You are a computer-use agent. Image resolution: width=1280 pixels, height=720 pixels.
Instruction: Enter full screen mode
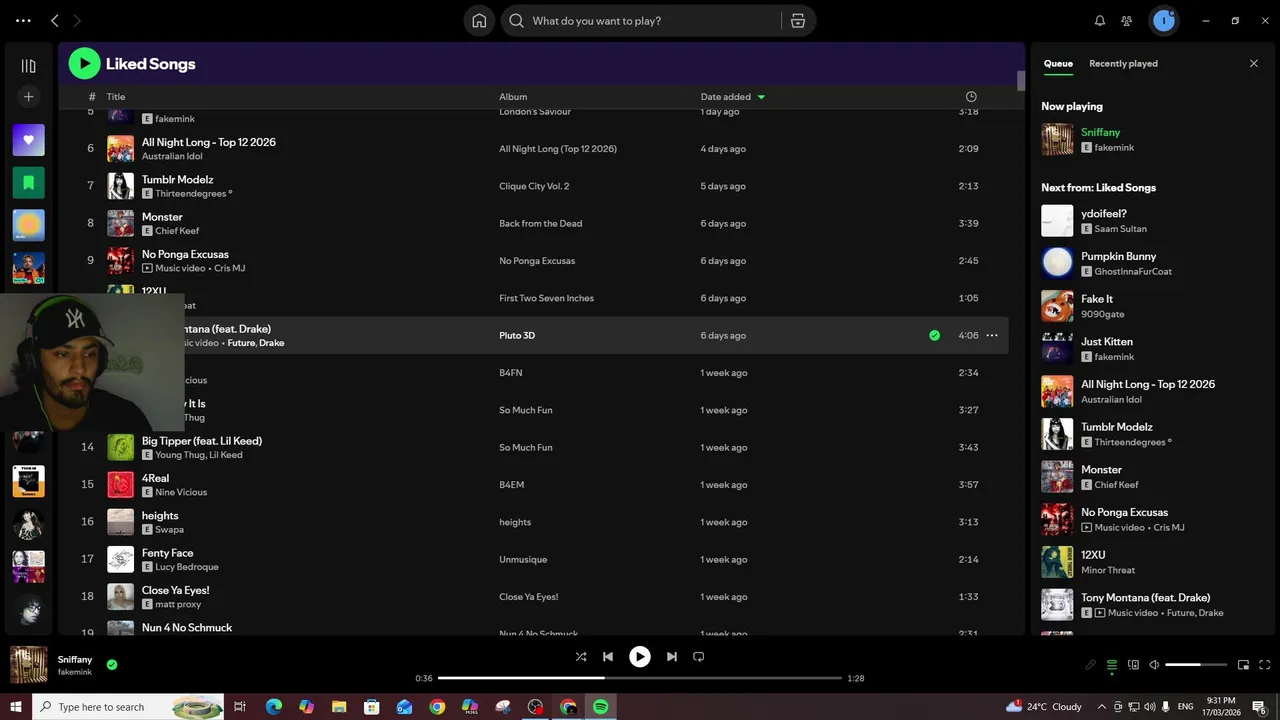coord(1265,665)
